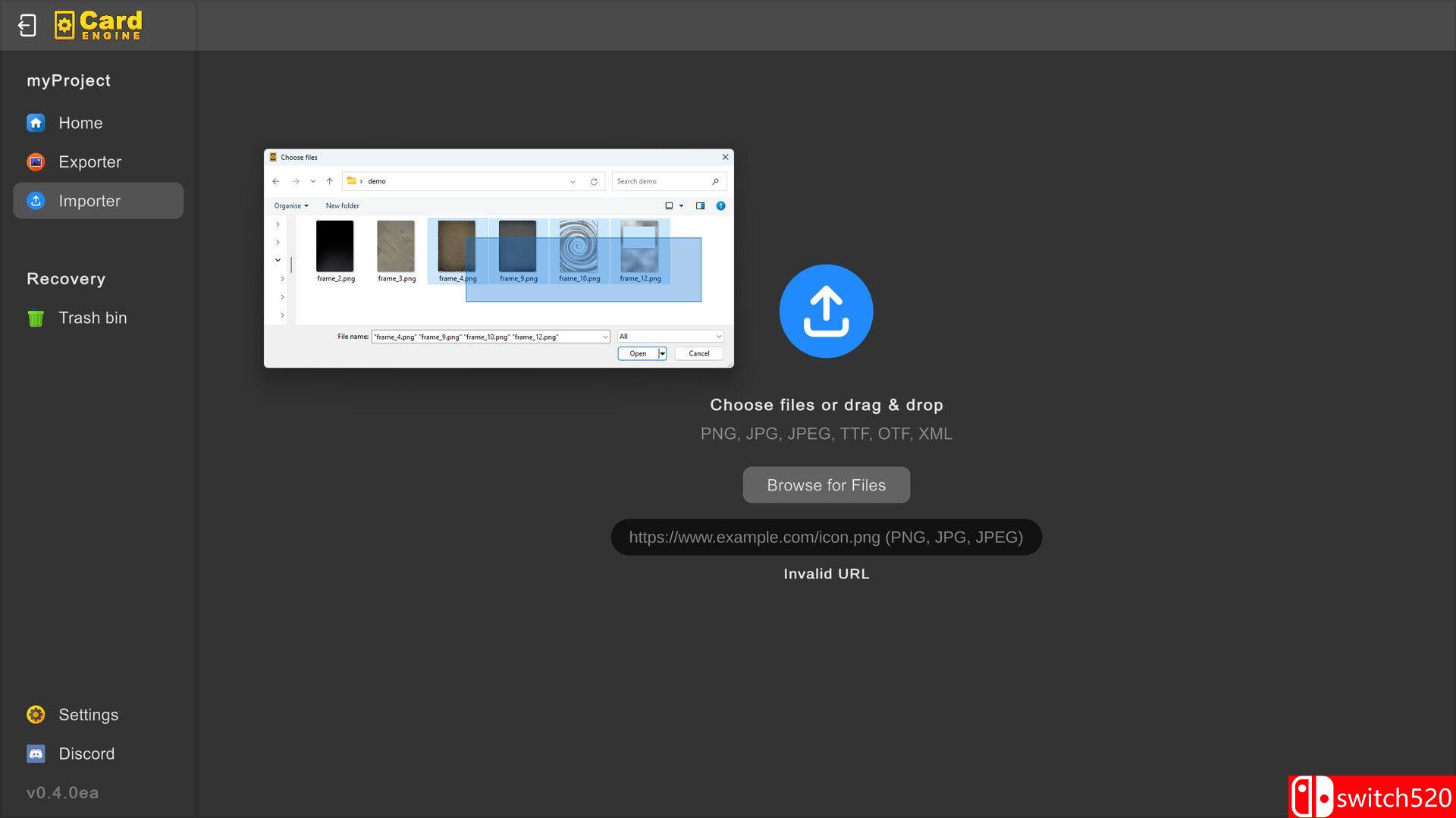Image resolution: width=1456 pixels, height=818 pixels.
Task: Cancel the Choose files dialog
Action: pyautogui.click(x=698, y=353)
